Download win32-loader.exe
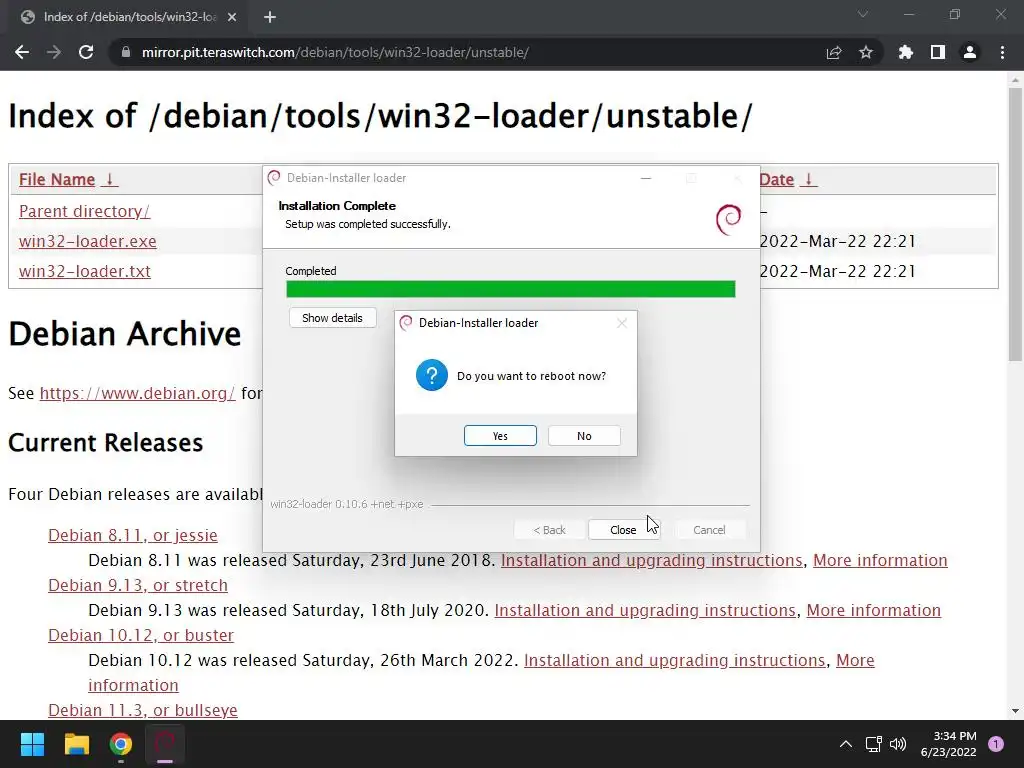The height and width of the screenshot is (768, 1024). [x=88, y=241]
